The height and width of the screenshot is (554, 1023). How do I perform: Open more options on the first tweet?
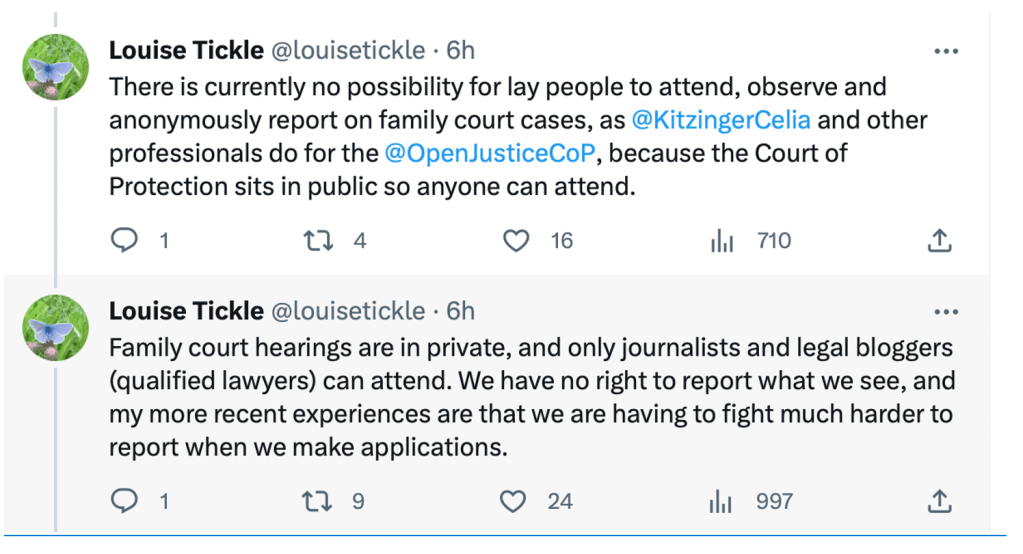point(945,50)
